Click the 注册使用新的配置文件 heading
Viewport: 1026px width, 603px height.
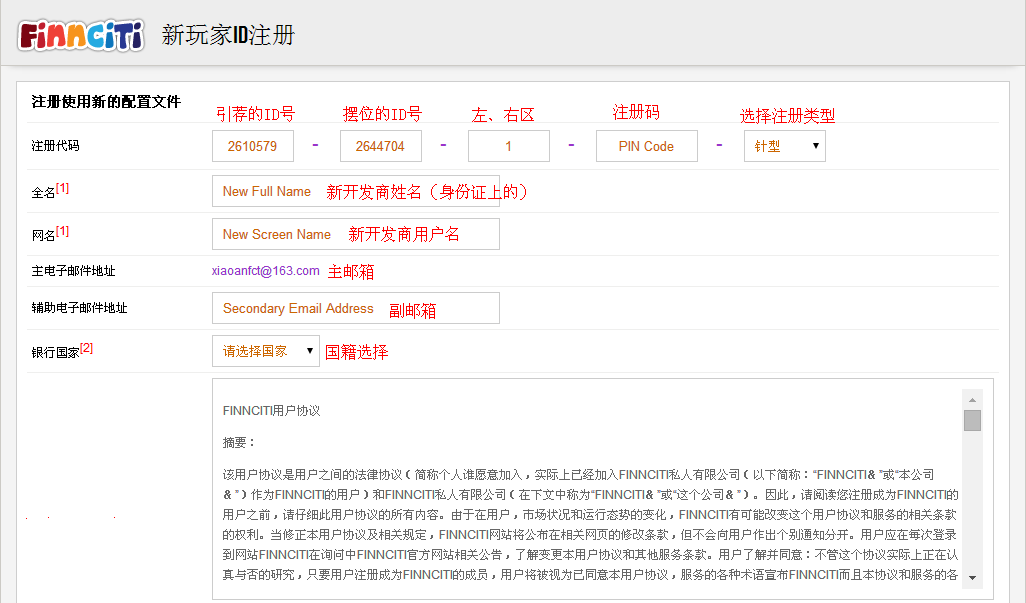click(106, 101)
